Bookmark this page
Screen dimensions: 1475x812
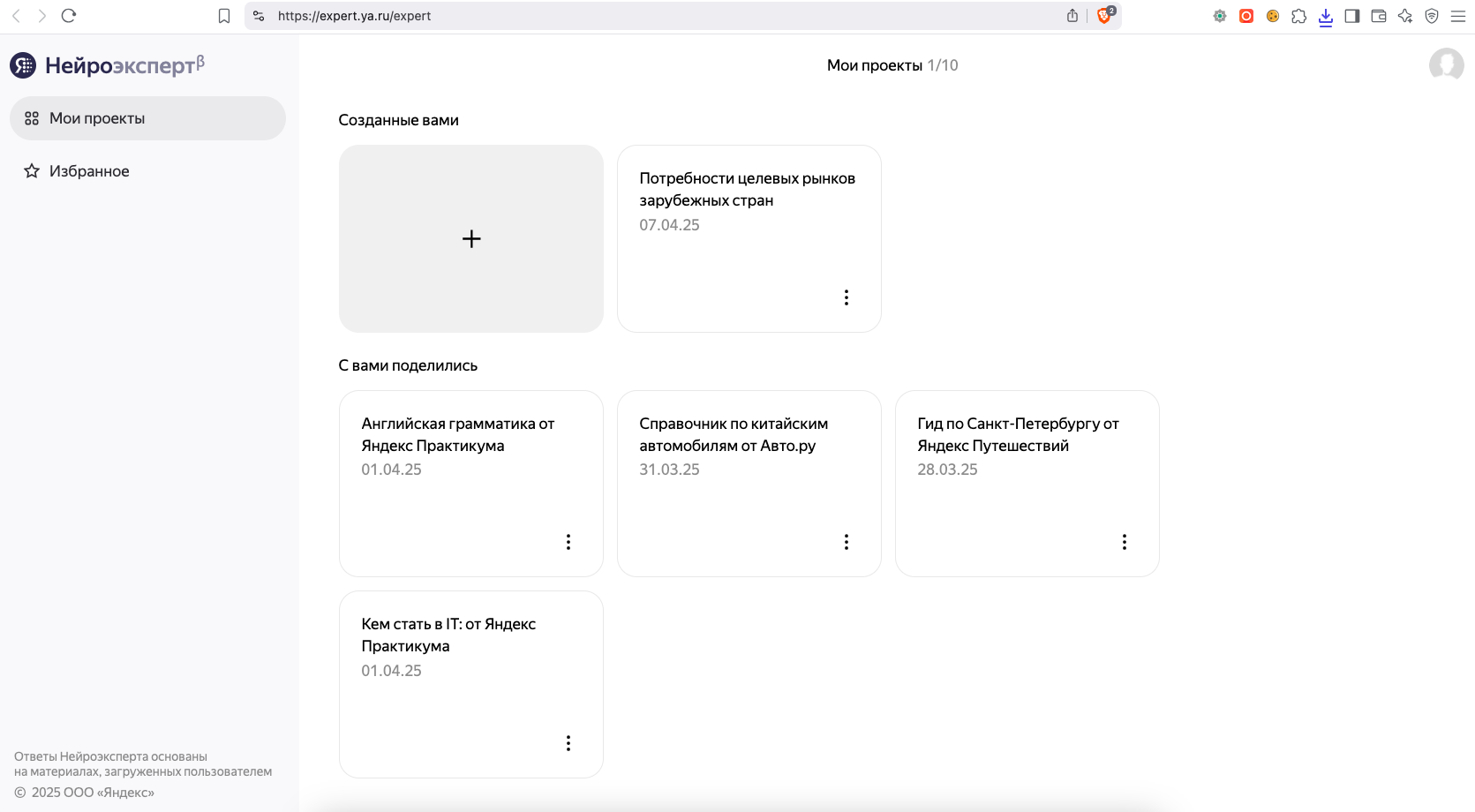(x=224, y=16)
